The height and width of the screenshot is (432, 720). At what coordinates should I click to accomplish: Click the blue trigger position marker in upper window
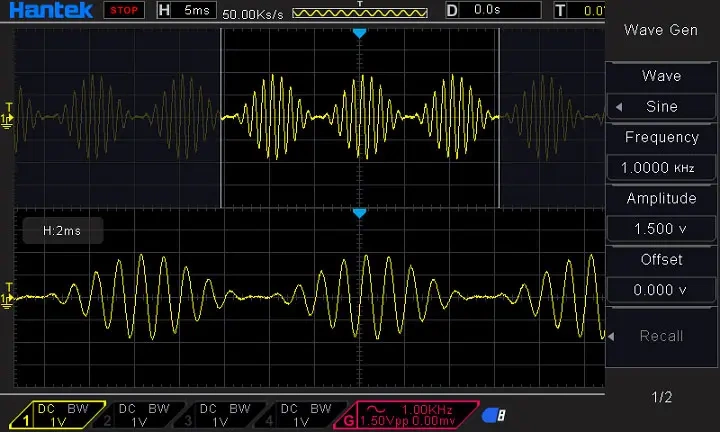(x=360, y=33)
